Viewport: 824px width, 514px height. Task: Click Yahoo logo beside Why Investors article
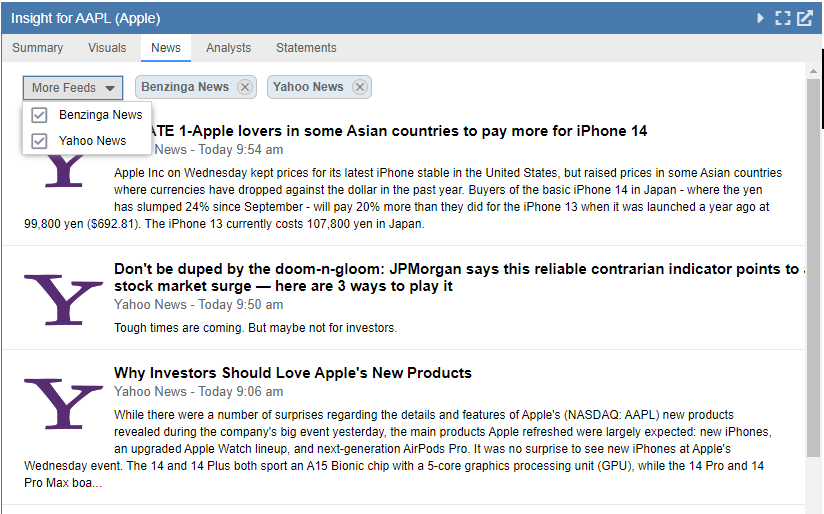(x=64, y=404)
